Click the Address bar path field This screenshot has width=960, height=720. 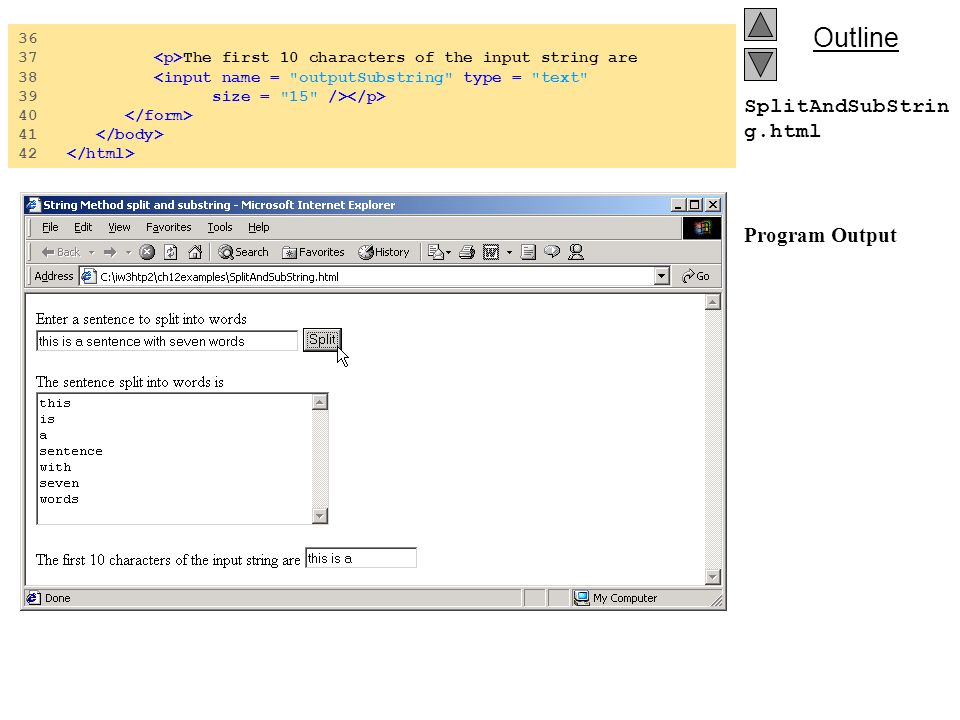click(373, 277)
